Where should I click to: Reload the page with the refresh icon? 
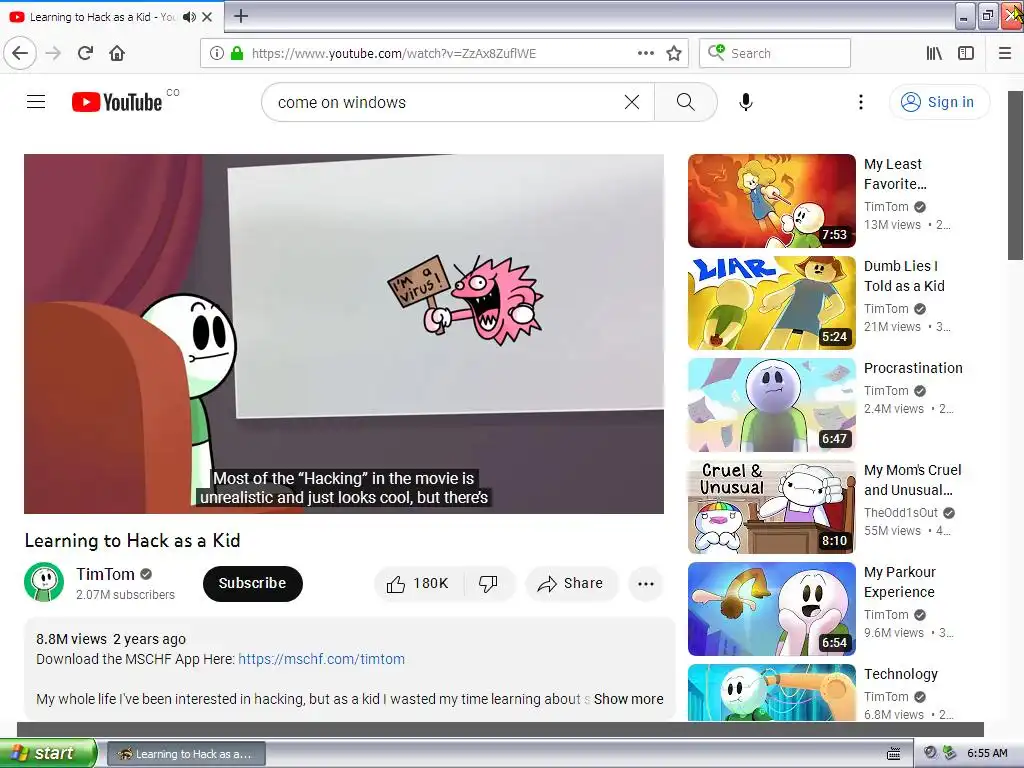[86, 53]
